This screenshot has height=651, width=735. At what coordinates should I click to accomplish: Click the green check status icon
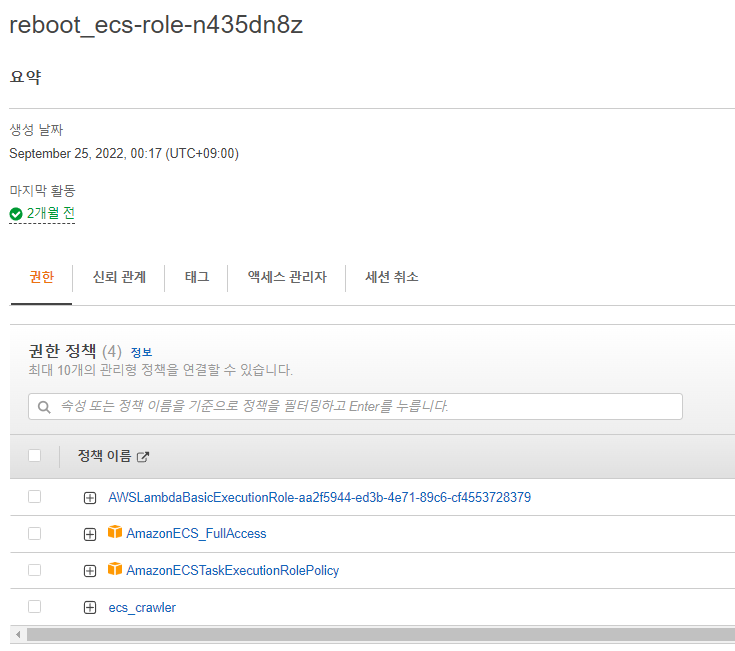[x=16, y=214]
